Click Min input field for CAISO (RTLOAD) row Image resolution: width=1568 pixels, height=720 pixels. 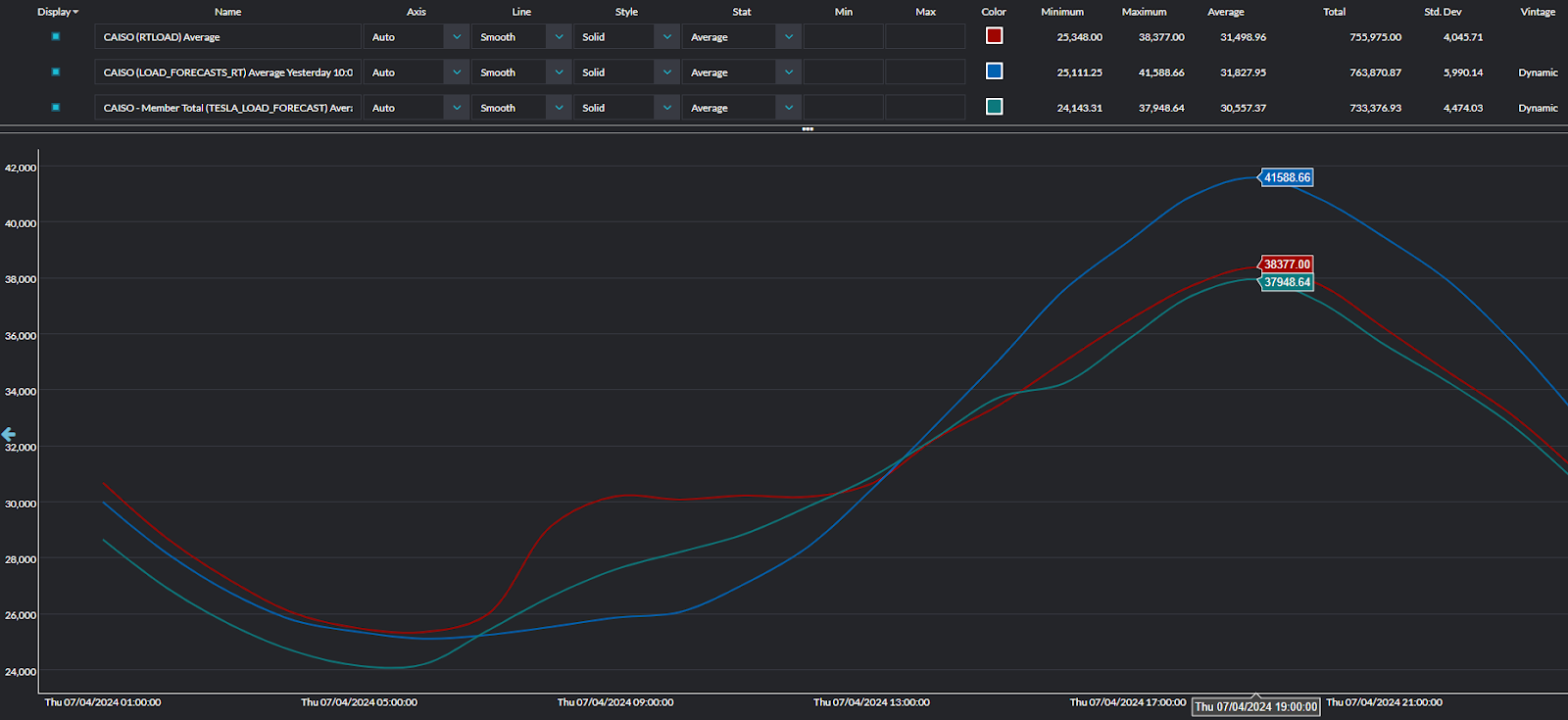coord(844,37)
